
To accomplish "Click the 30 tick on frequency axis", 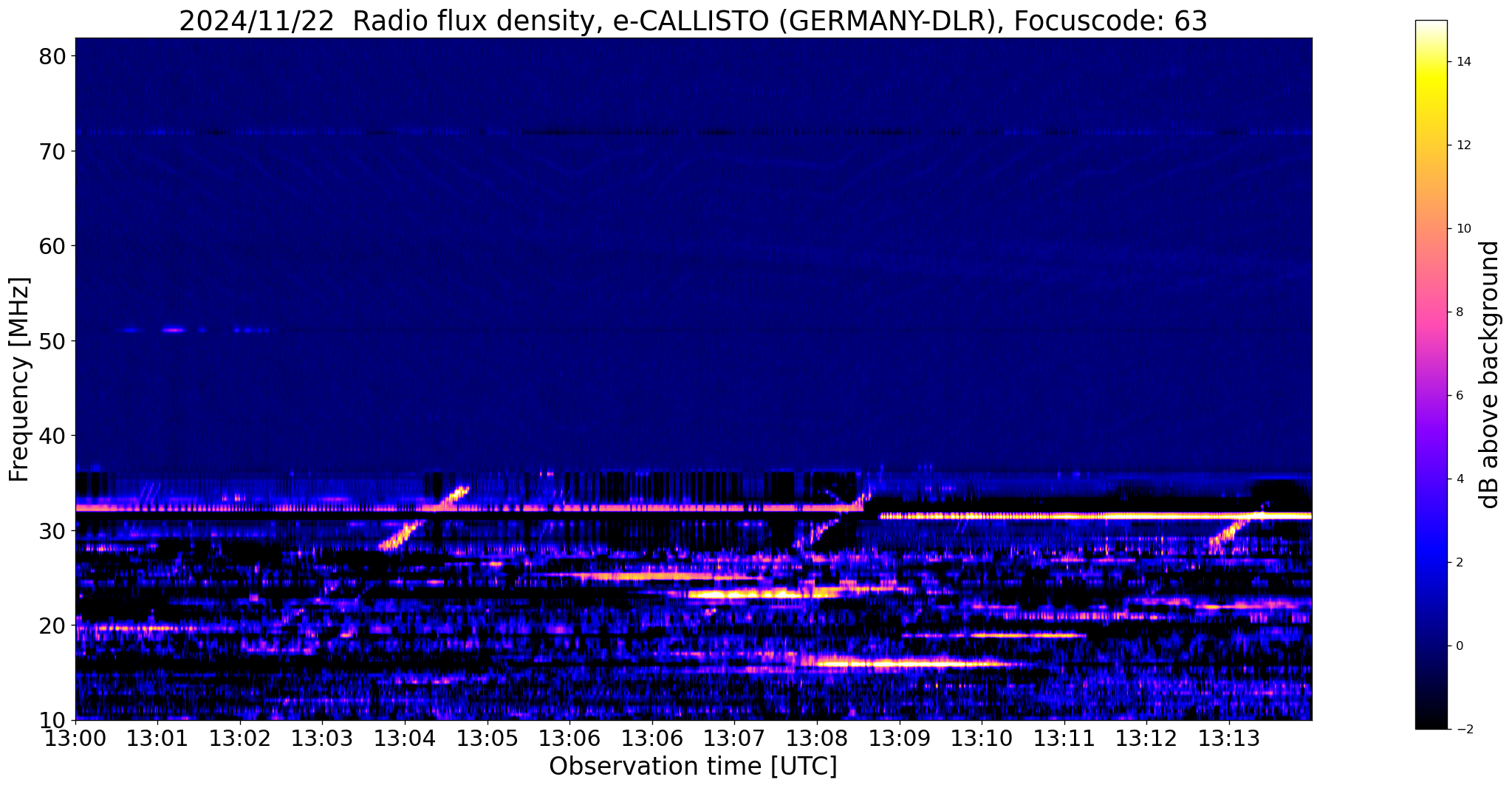I will (x=52, y=530).
